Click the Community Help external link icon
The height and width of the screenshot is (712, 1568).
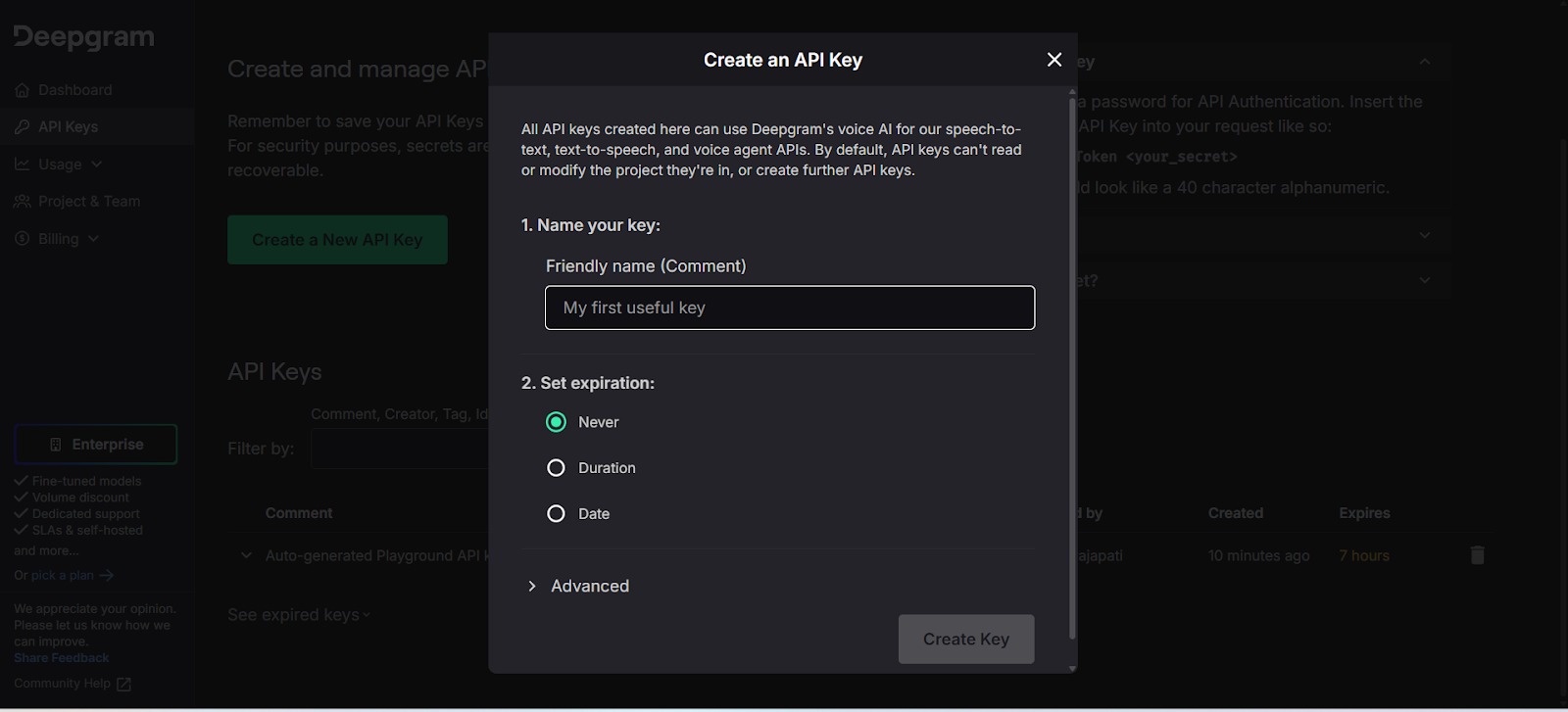click(x=123, y=685)
